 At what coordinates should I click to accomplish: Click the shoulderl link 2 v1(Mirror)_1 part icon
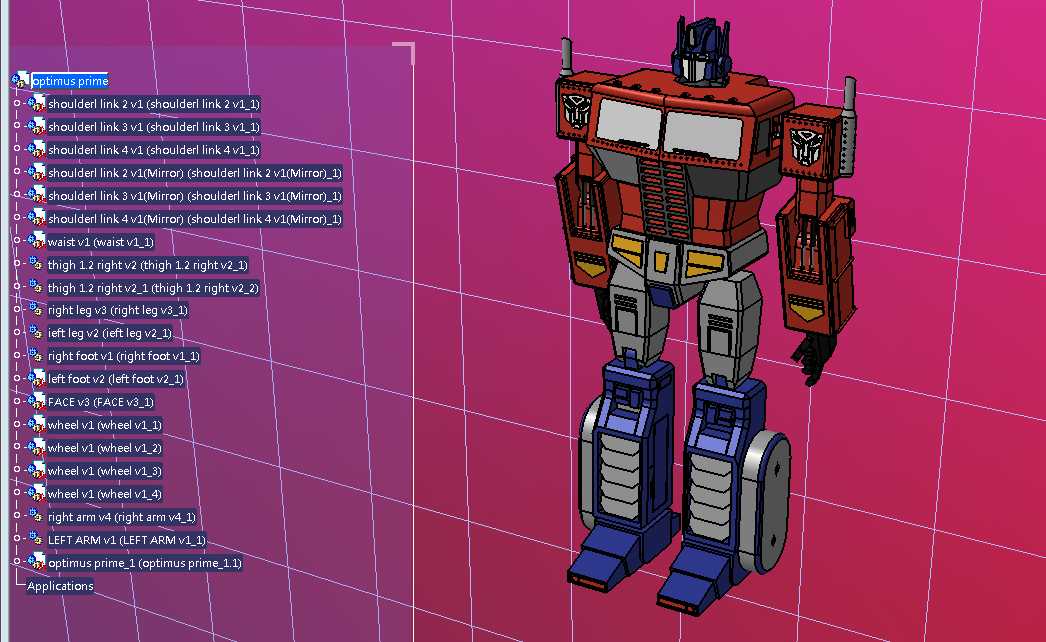click(x=37, y=173)
